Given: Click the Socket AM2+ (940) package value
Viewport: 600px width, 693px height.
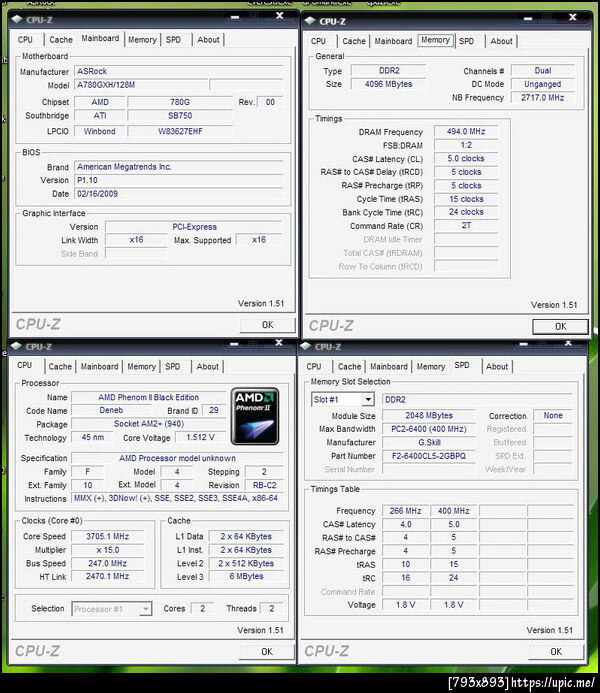Looking at the screenshot, I should [148, 424].
